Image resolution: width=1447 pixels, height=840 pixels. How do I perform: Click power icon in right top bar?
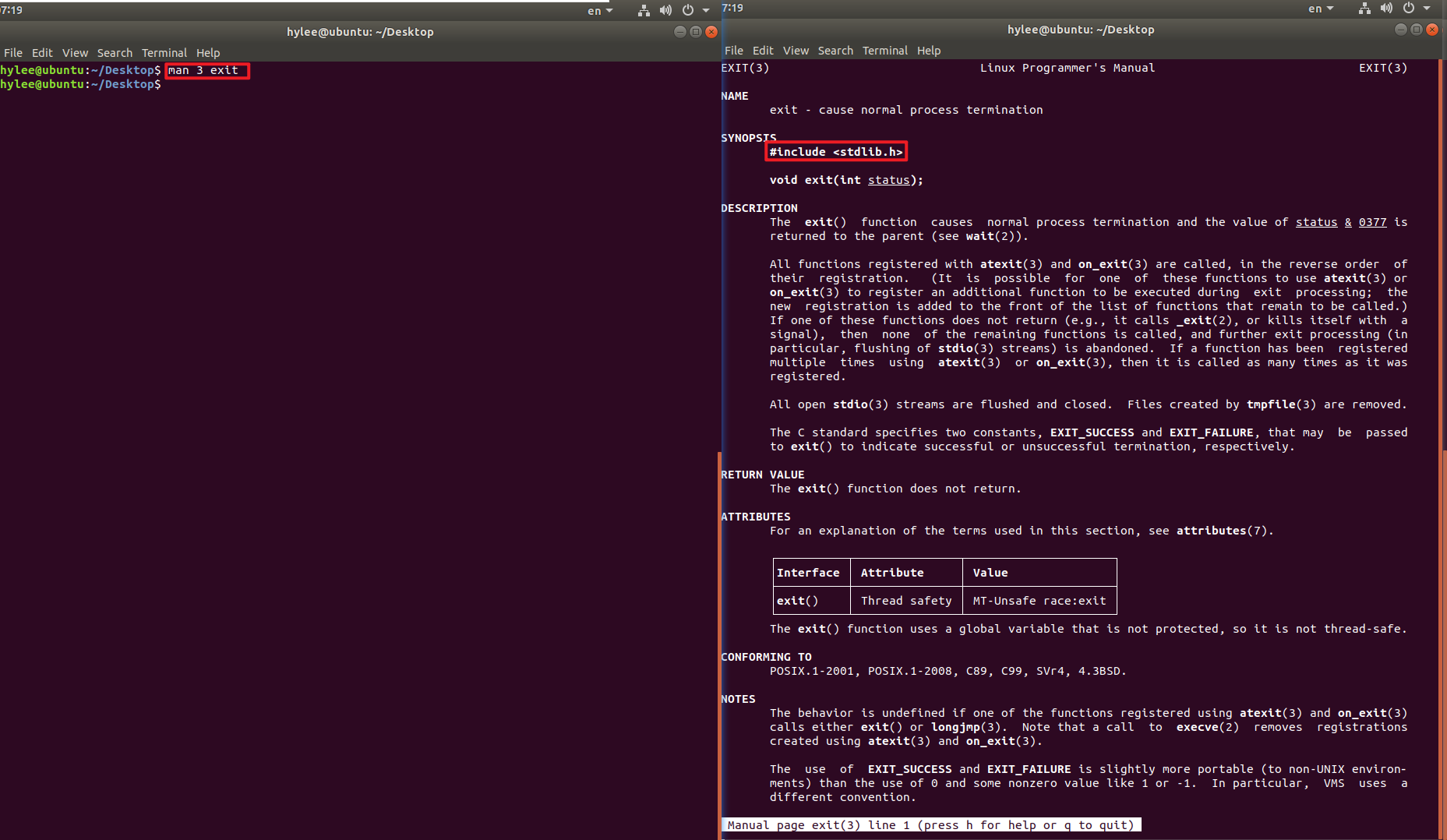[x=1409, y=9]
